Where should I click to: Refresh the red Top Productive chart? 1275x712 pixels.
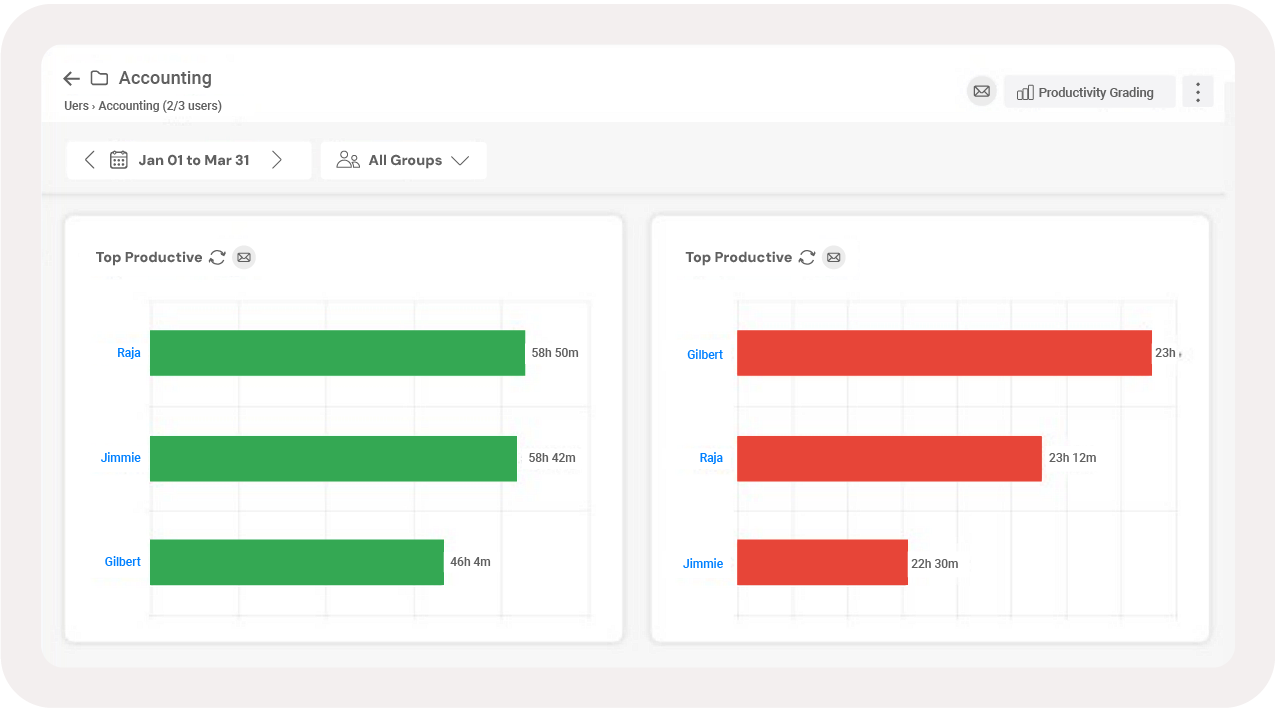(x=807, y=257)
